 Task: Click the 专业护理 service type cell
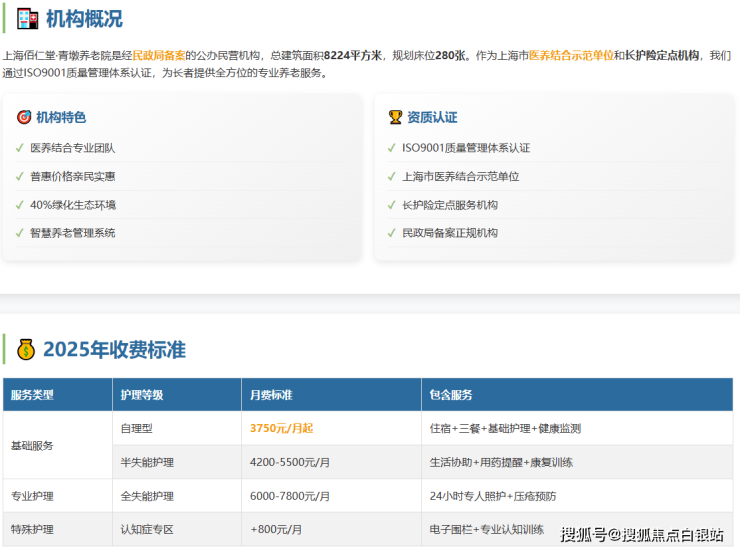pos(32,496)
